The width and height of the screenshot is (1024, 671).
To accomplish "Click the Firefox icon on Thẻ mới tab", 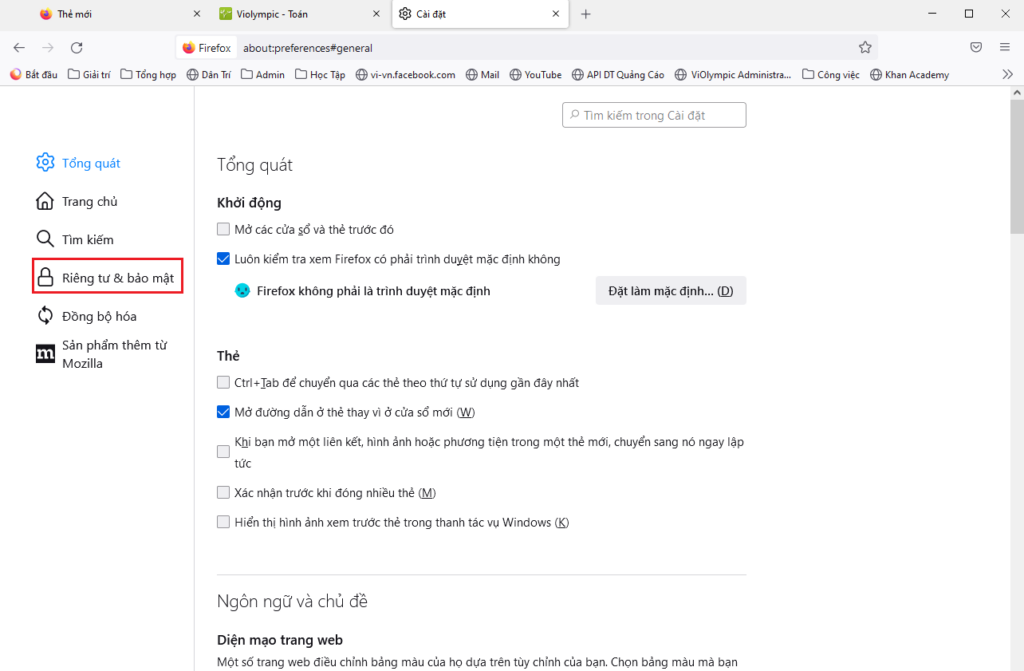I will coord(46,14).
